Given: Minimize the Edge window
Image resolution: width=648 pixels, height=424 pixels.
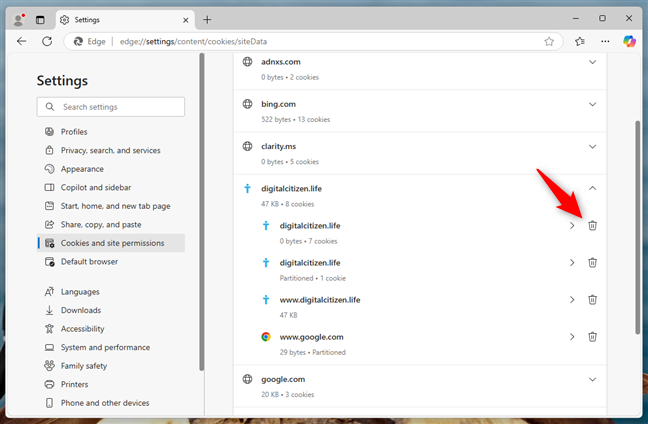Looking at the screenshot, I should (x=576, y=19).
